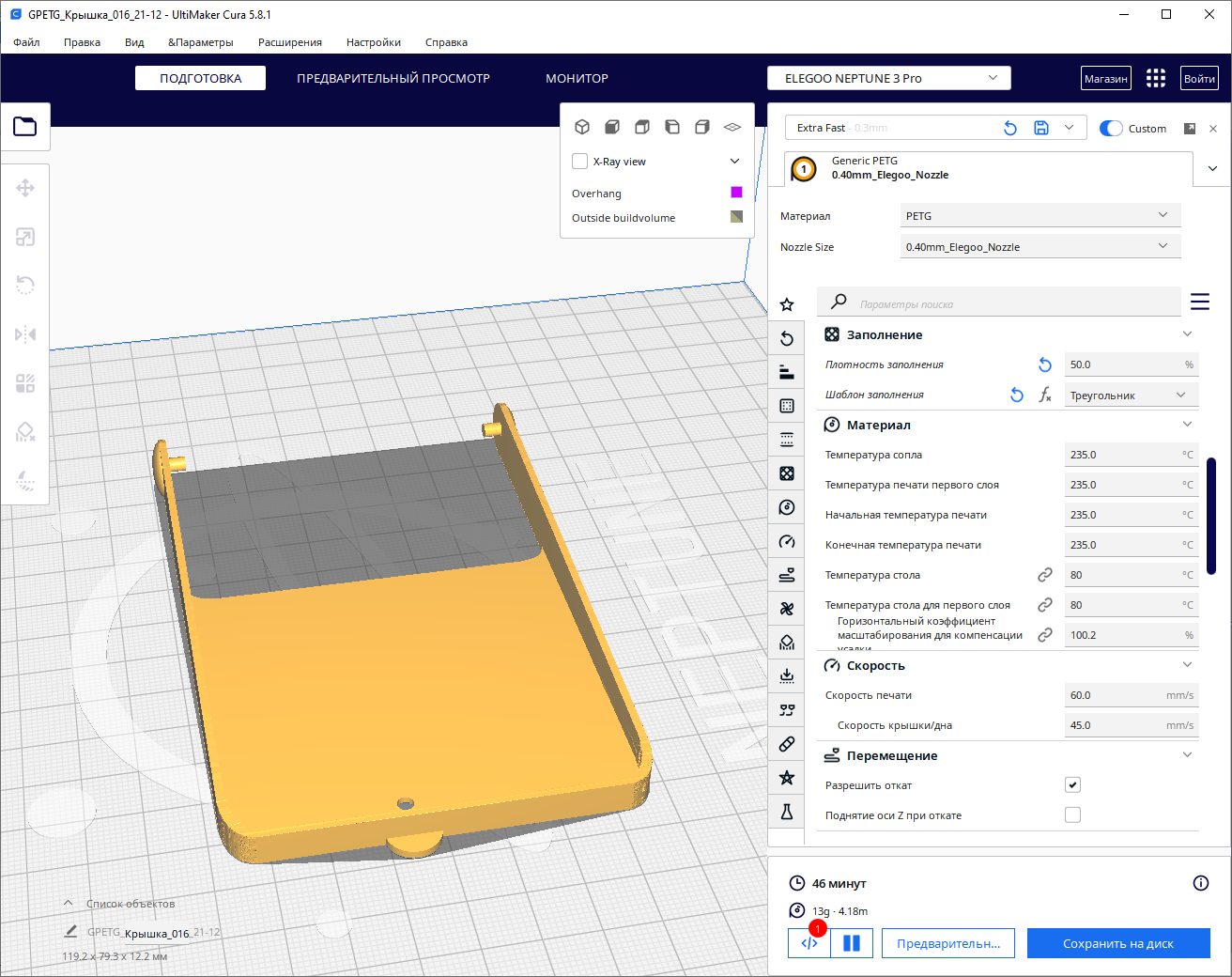Toggle the Custom settings switch
Viewport: 1232px width, 977px height.
tap(1111, 129)
